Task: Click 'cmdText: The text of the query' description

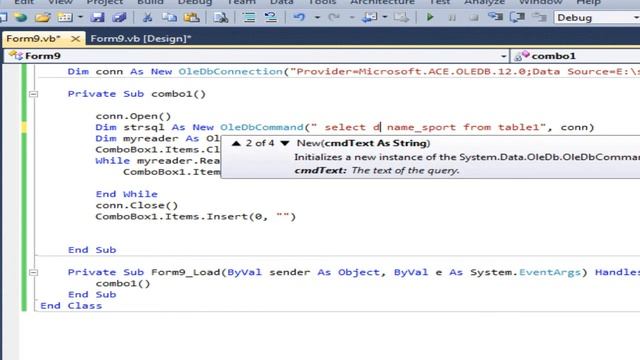Action: click(377, 171)
